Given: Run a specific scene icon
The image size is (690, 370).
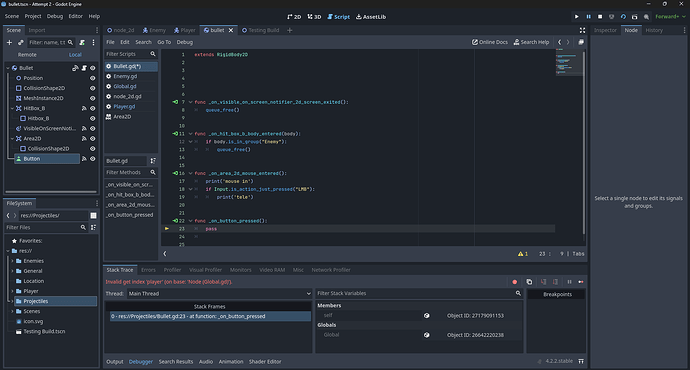Looking at the screenshot, I should [x=635, y=17].
